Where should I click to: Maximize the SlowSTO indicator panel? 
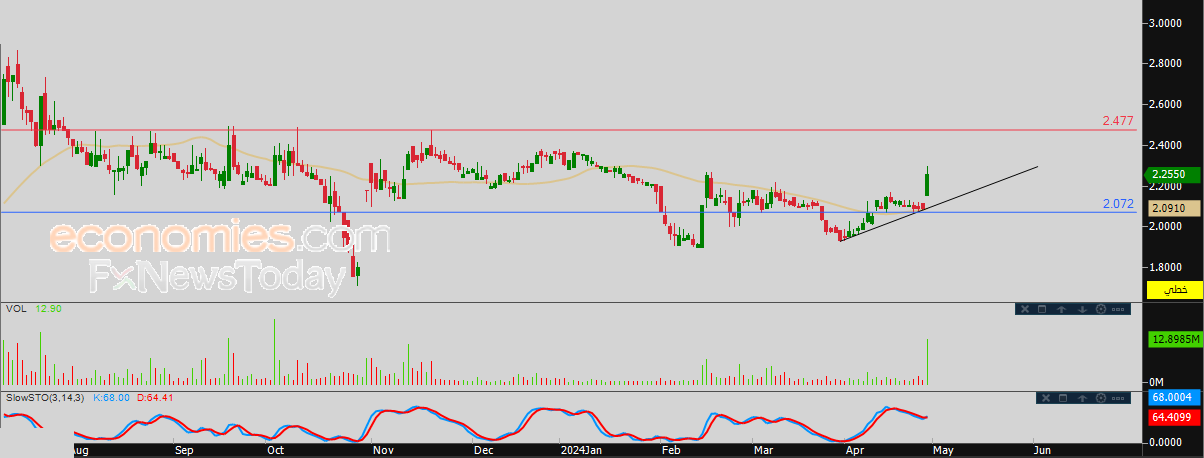click(1063, 398)
